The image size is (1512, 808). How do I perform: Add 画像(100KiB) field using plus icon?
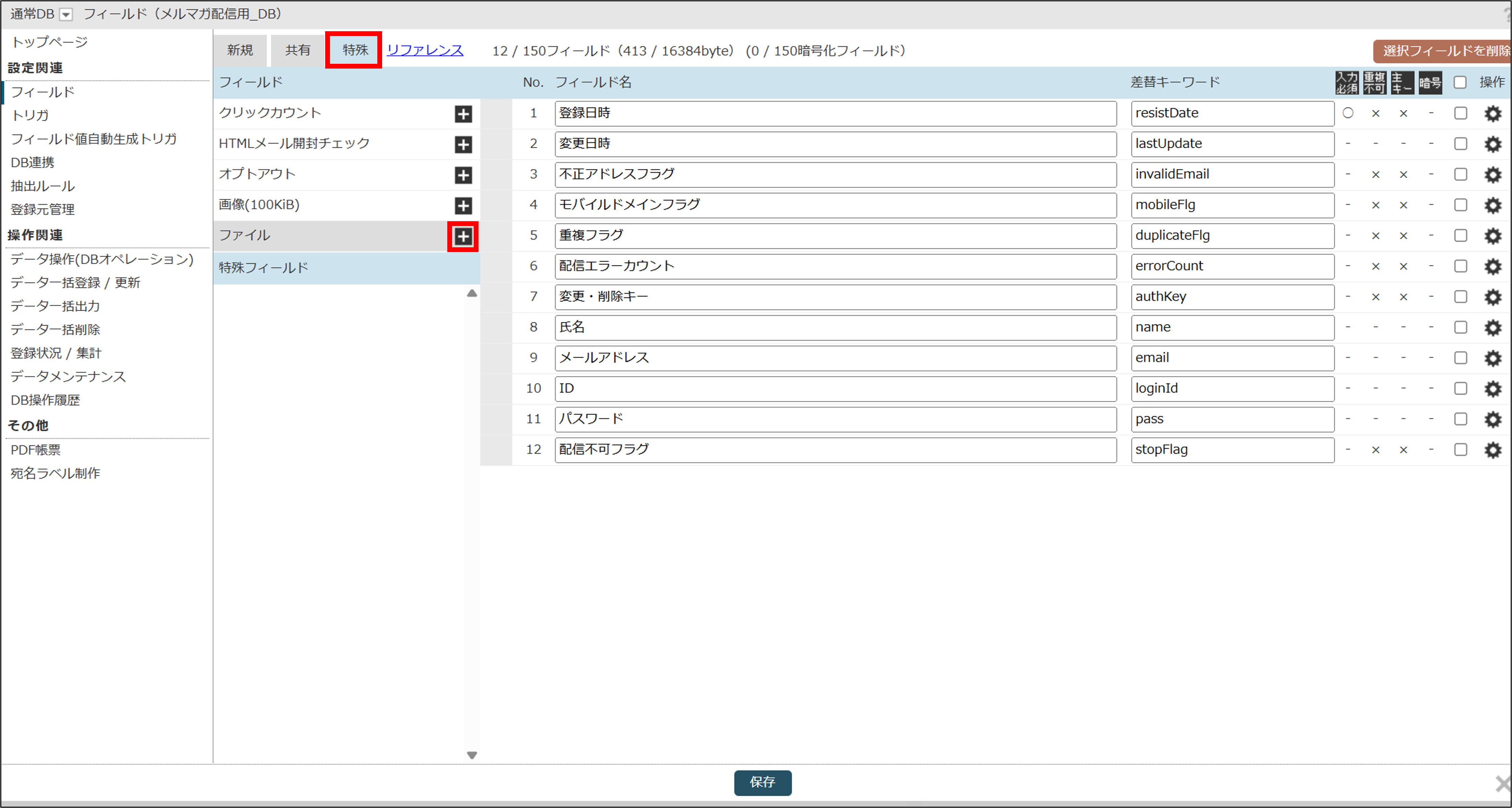click(x=463, y=205)
